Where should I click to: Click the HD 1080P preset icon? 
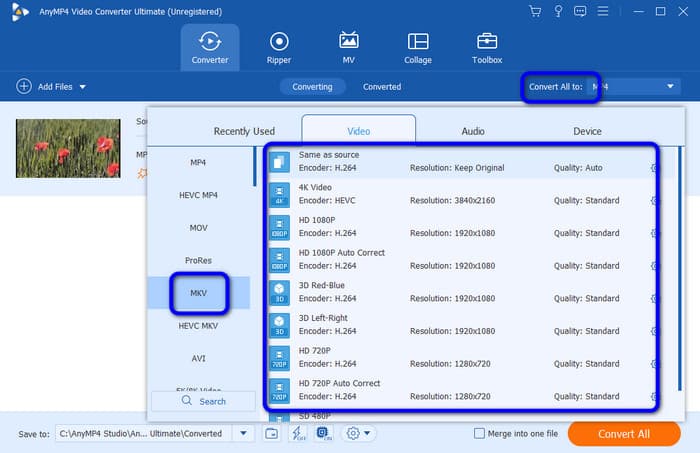pyautogui.click(x=279, y=227)
